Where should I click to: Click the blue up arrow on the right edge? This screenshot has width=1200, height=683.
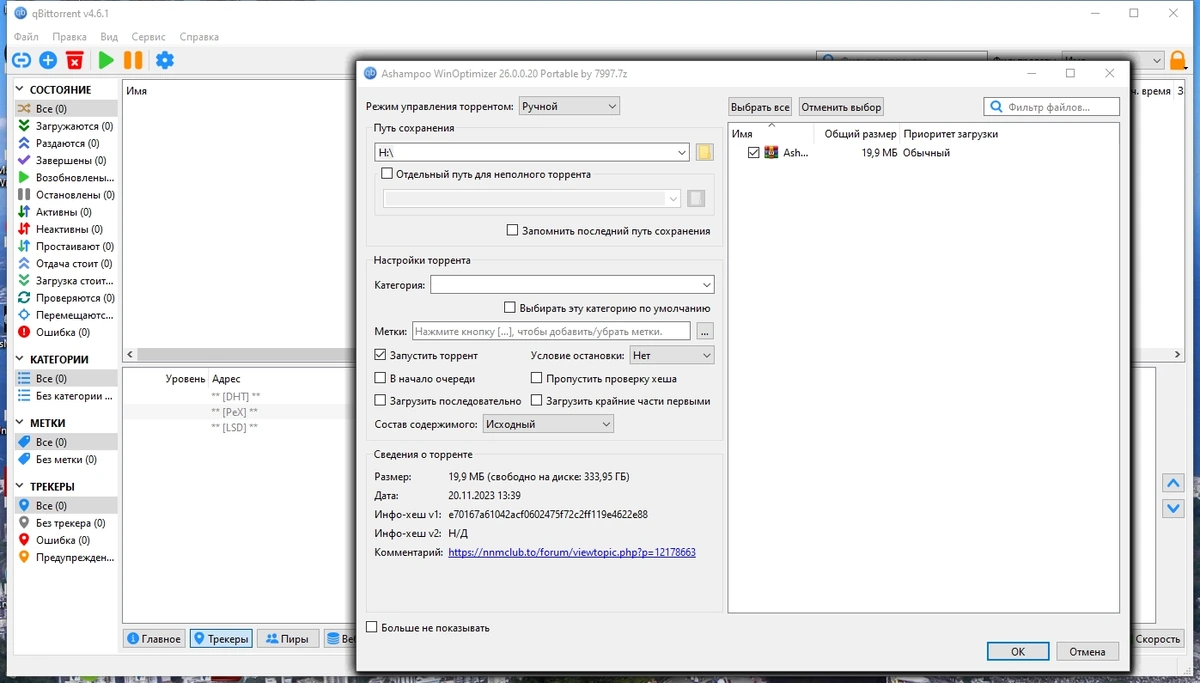[1174, 484]
